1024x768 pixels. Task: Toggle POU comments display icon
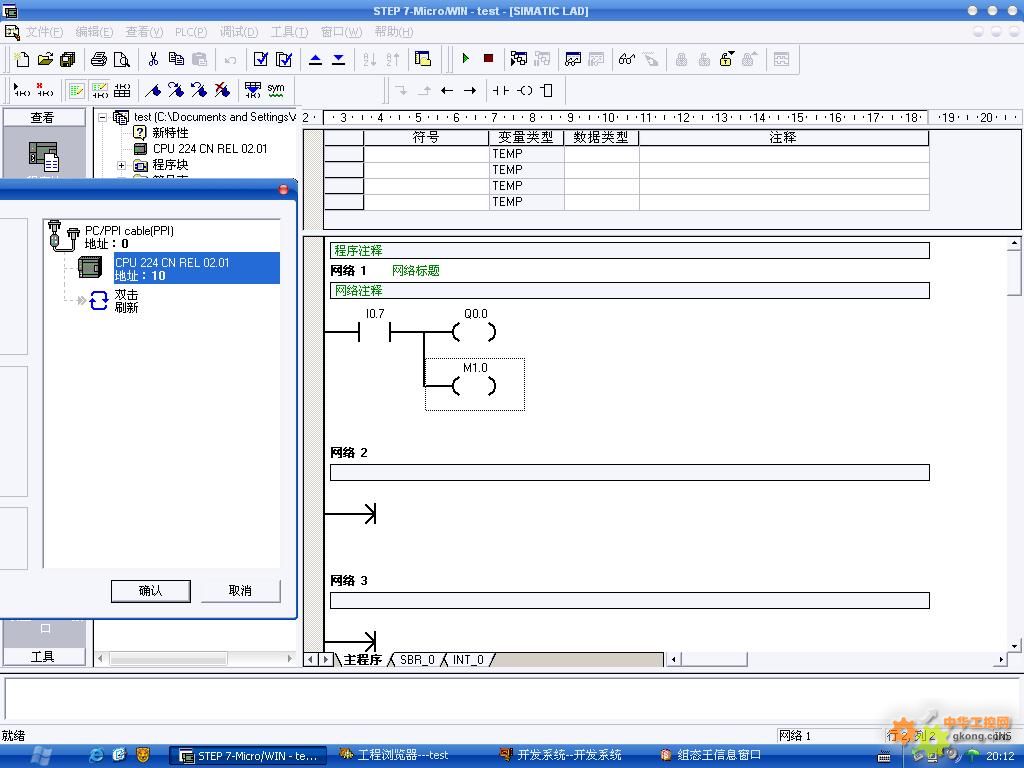point(76,89)
